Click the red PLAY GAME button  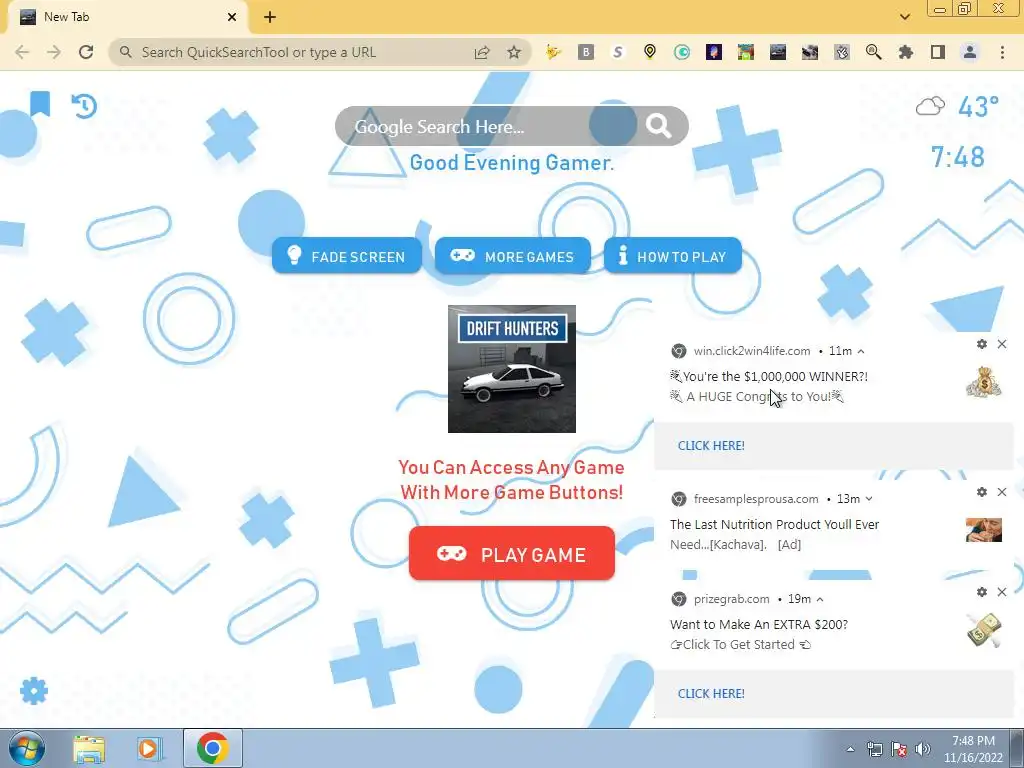pyautogui.click(x=512, y=554)
